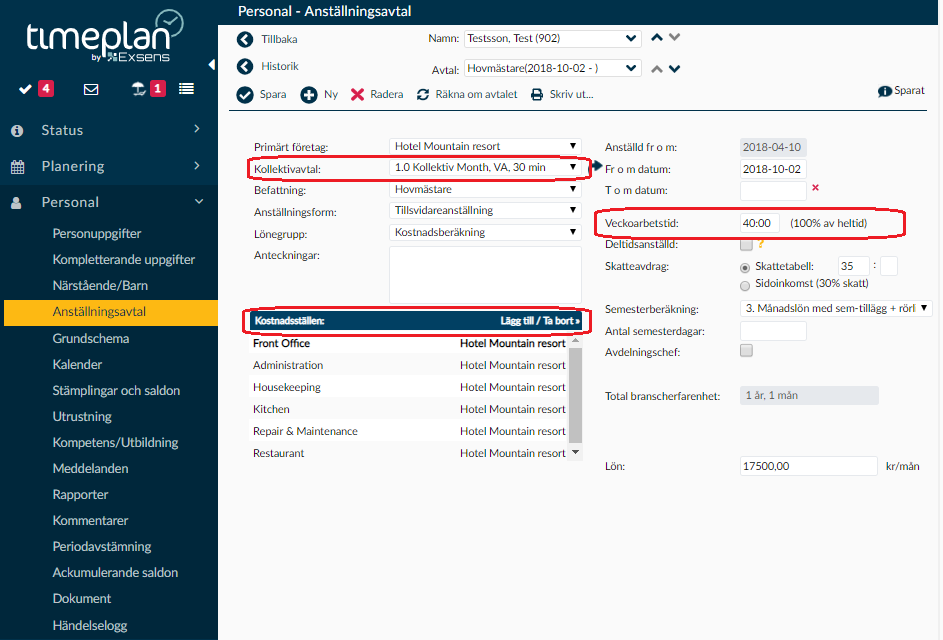
Task: Select the Skattetabell radio button
Action: (745, 268)
